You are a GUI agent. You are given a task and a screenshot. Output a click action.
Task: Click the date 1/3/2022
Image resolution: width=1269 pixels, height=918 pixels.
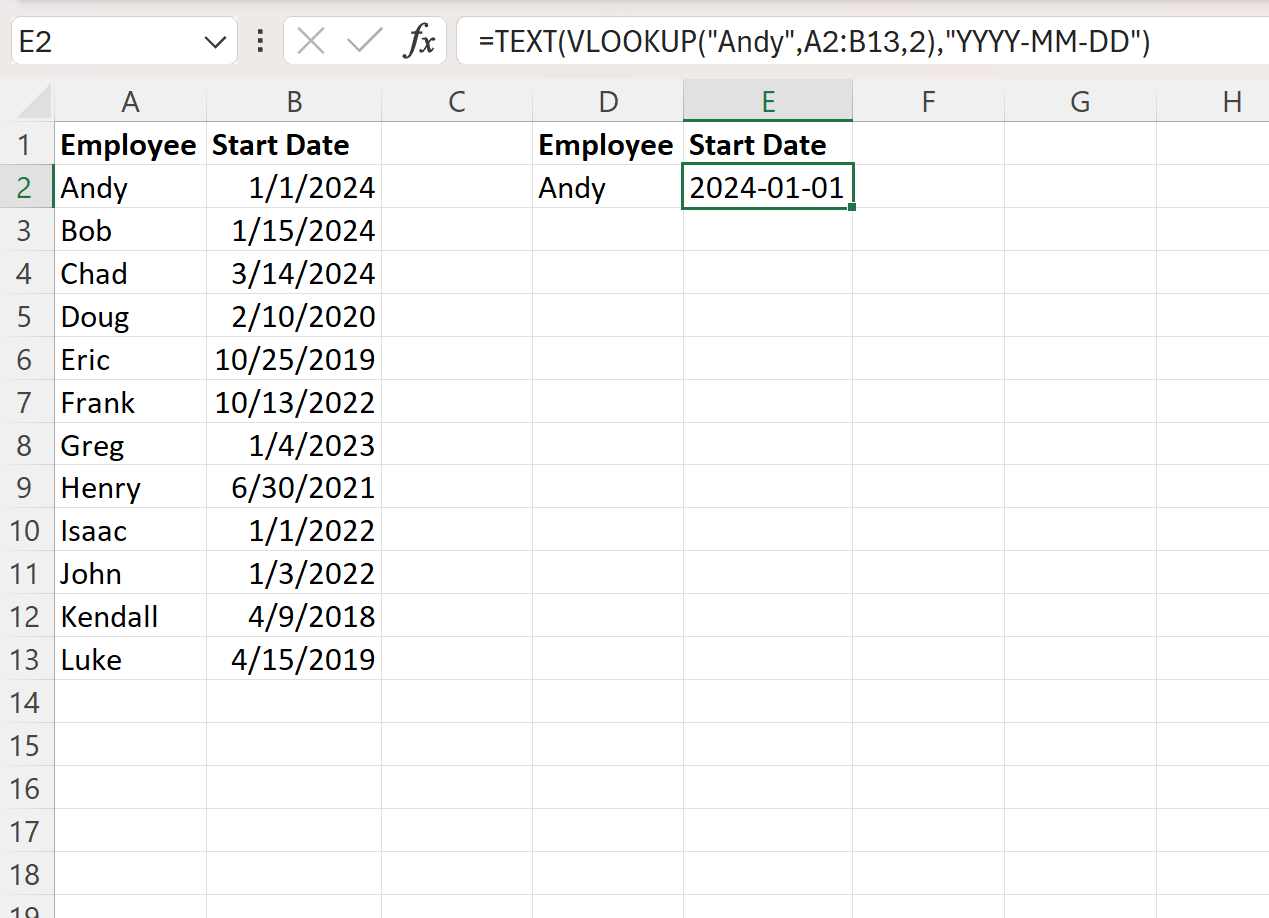tap(294, 574)
